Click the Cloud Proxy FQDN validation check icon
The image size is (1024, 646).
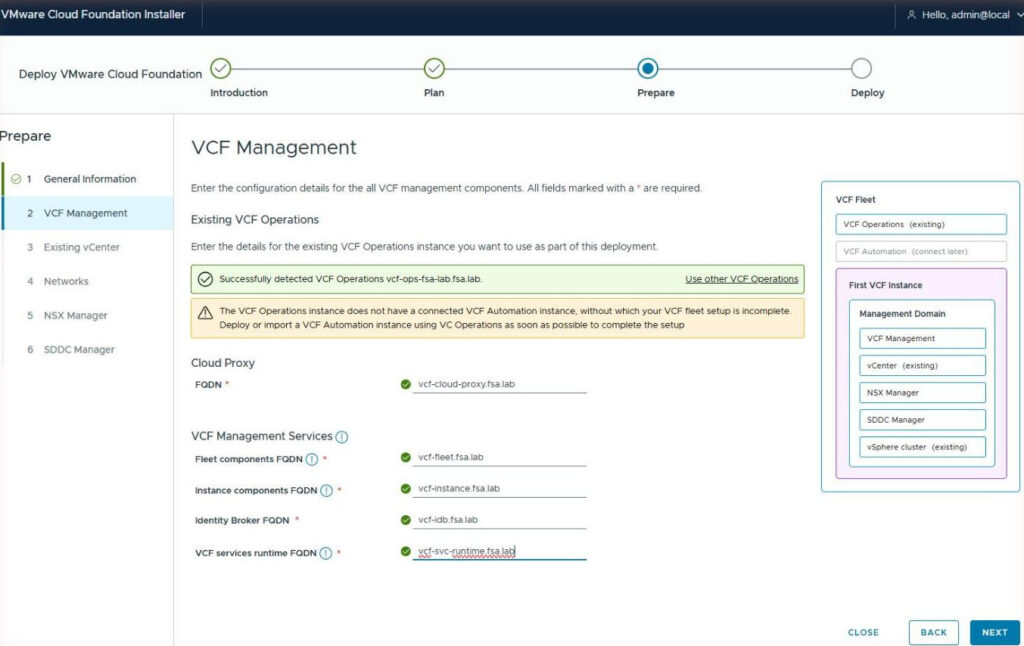coord(405,384)
